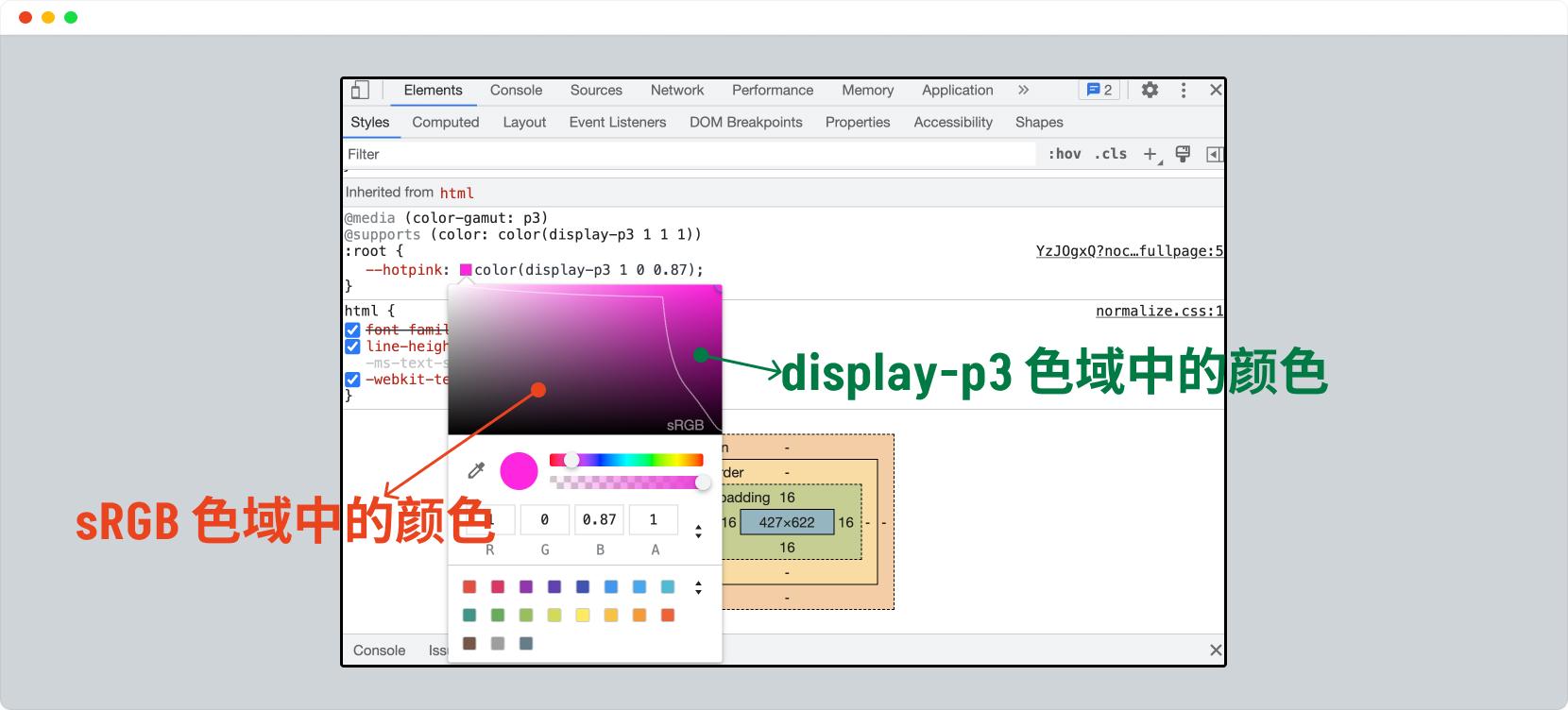The image size is (1568, 710).
Task: Click the :root selector text
Action: [x=365, y=251]
